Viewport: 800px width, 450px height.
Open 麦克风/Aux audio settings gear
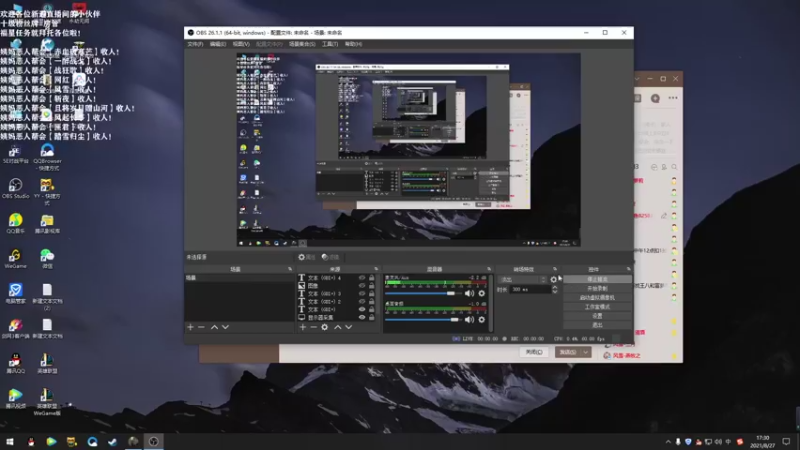point(482,293)
